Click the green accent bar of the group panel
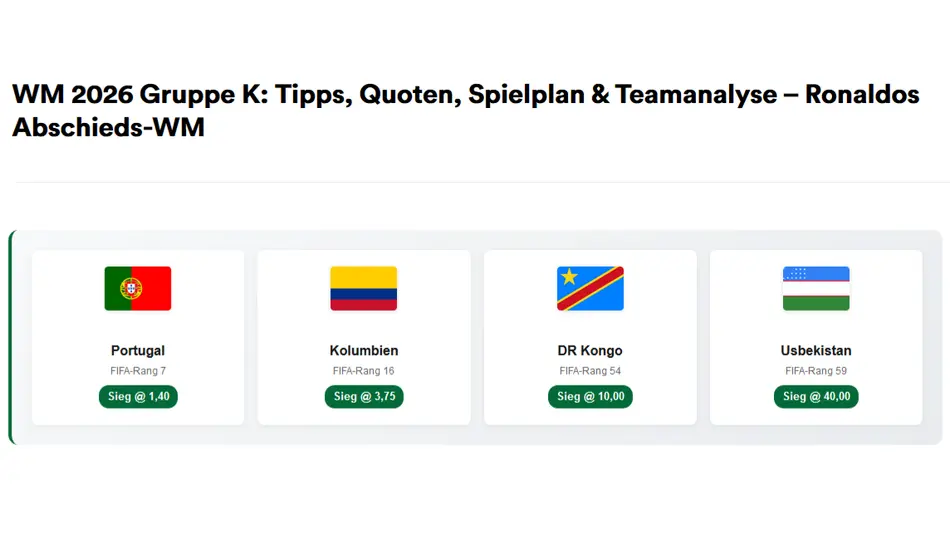Screen dimensions: 950x534 coord(11,337)
